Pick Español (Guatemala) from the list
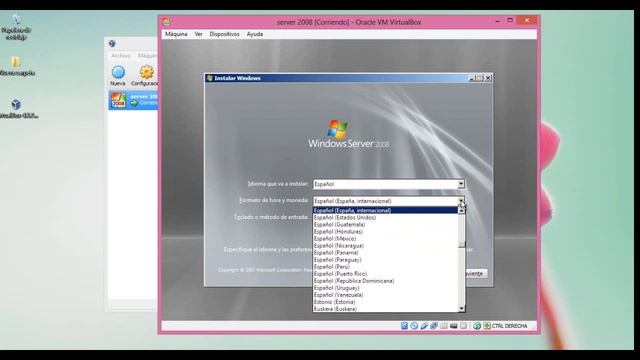Screen dimensions: 640x360 [385, 224]
